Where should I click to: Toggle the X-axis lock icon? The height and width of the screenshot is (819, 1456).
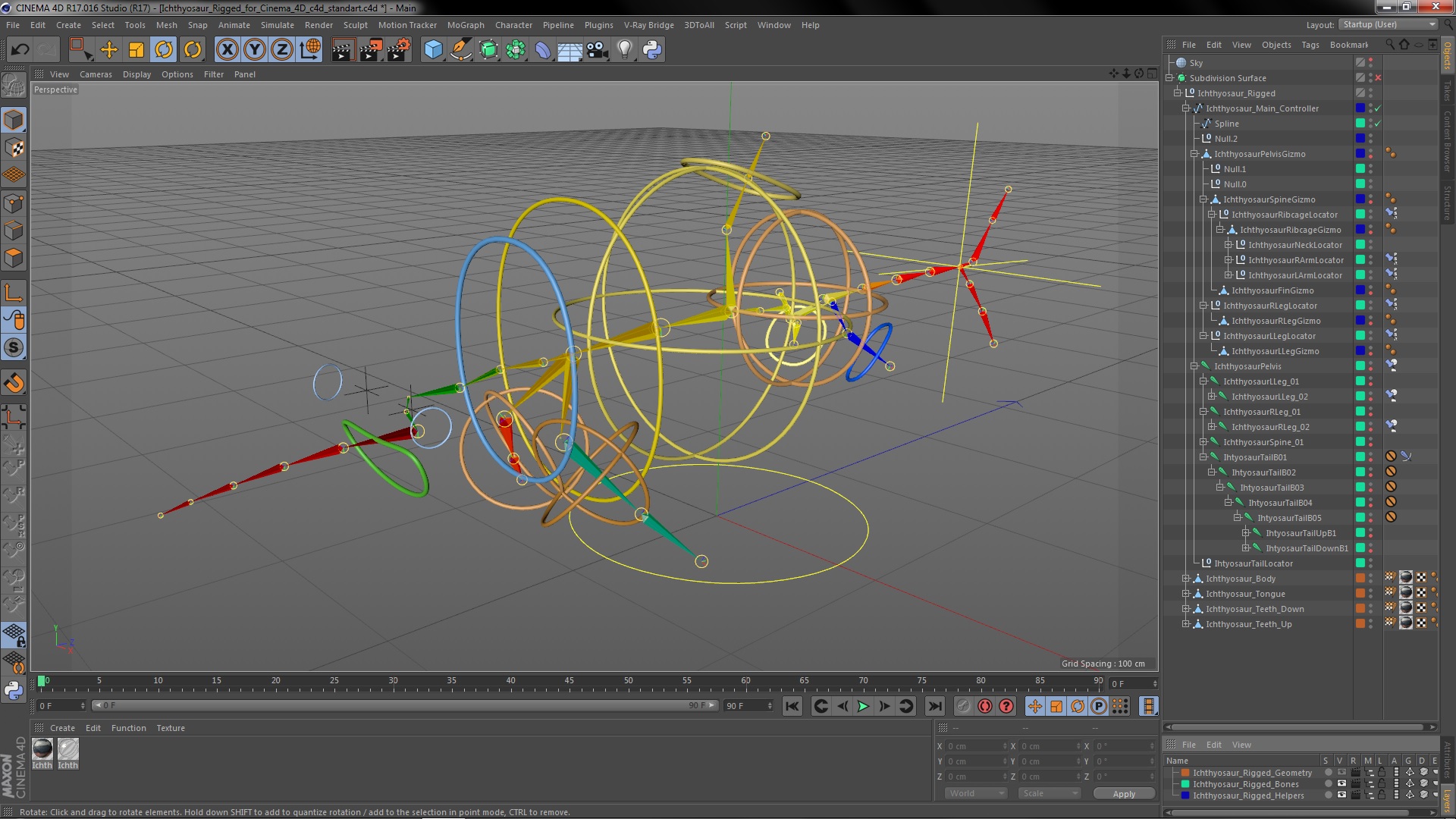coord(227,50)
